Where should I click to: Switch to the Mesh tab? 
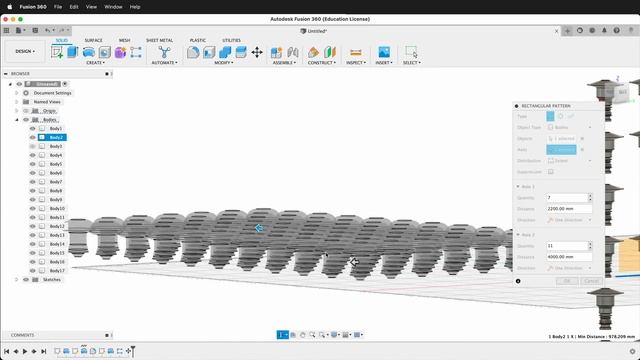124,40
